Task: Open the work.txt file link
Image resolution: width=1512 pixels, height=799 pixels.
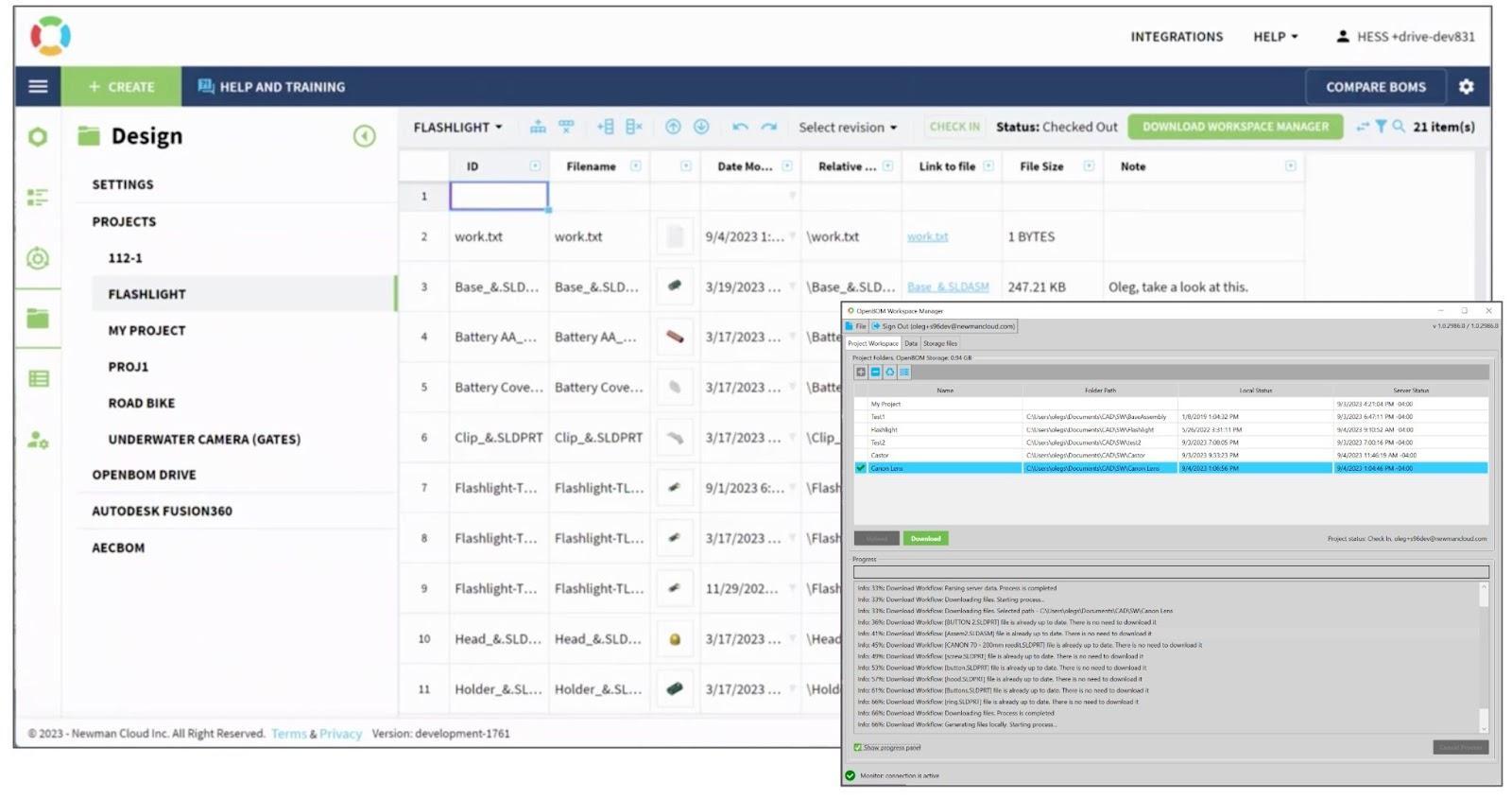Action: click(927, 237)
